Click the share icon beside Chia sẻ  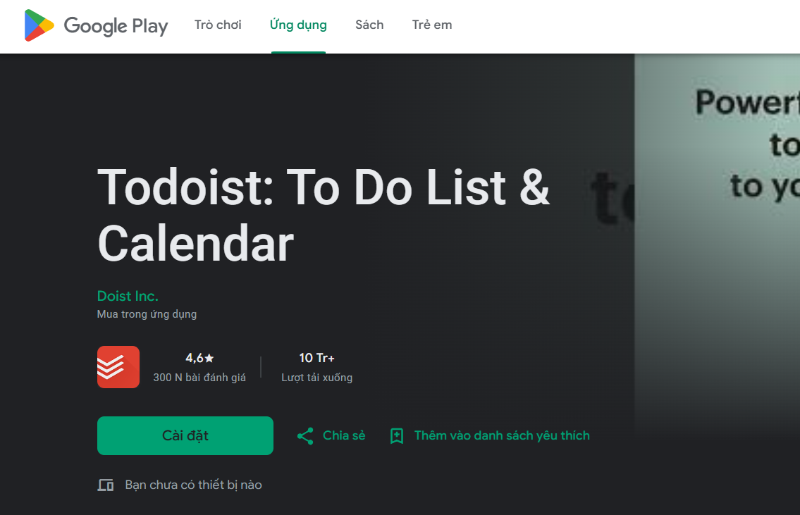tap(305, 436)
